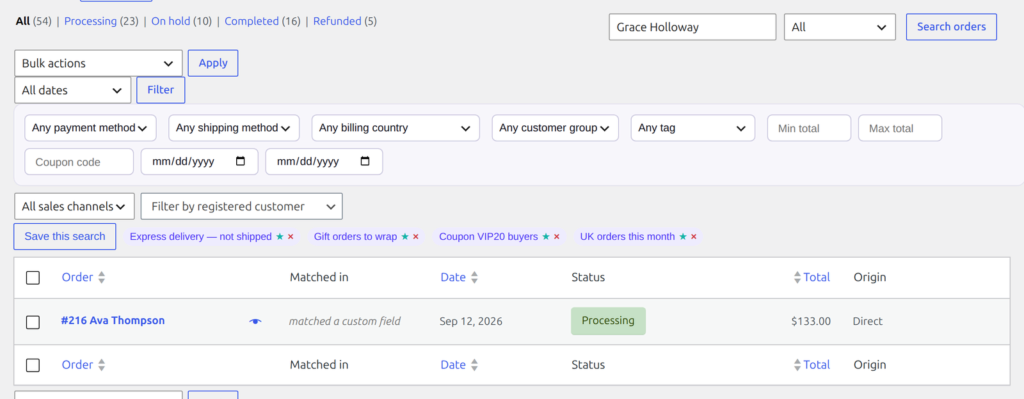Viewport: 1024px width, 399px height.
Task: Star the Coupon VIP20 buyers search
Action: point(546,236)
